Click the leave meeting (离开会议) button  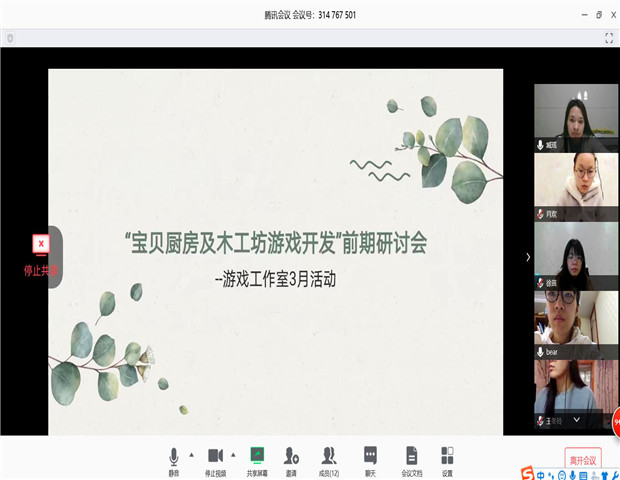(582, 459)
